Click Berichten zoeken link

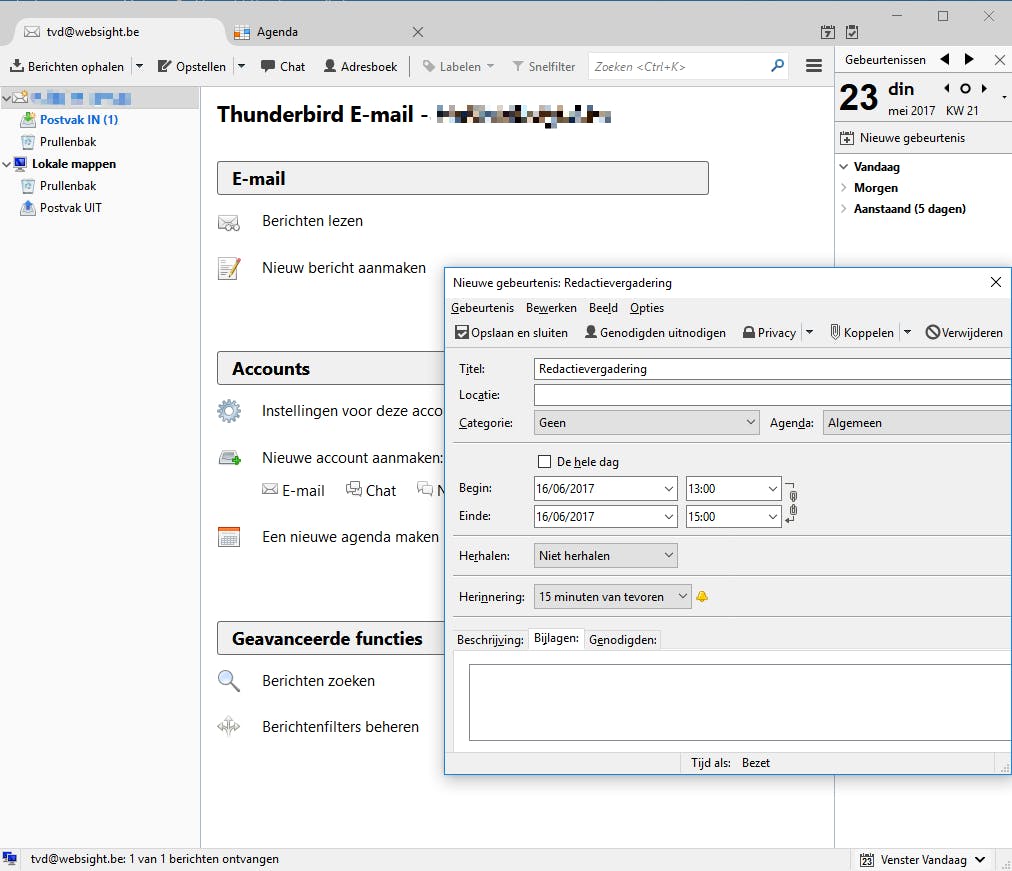click(318, 681)
